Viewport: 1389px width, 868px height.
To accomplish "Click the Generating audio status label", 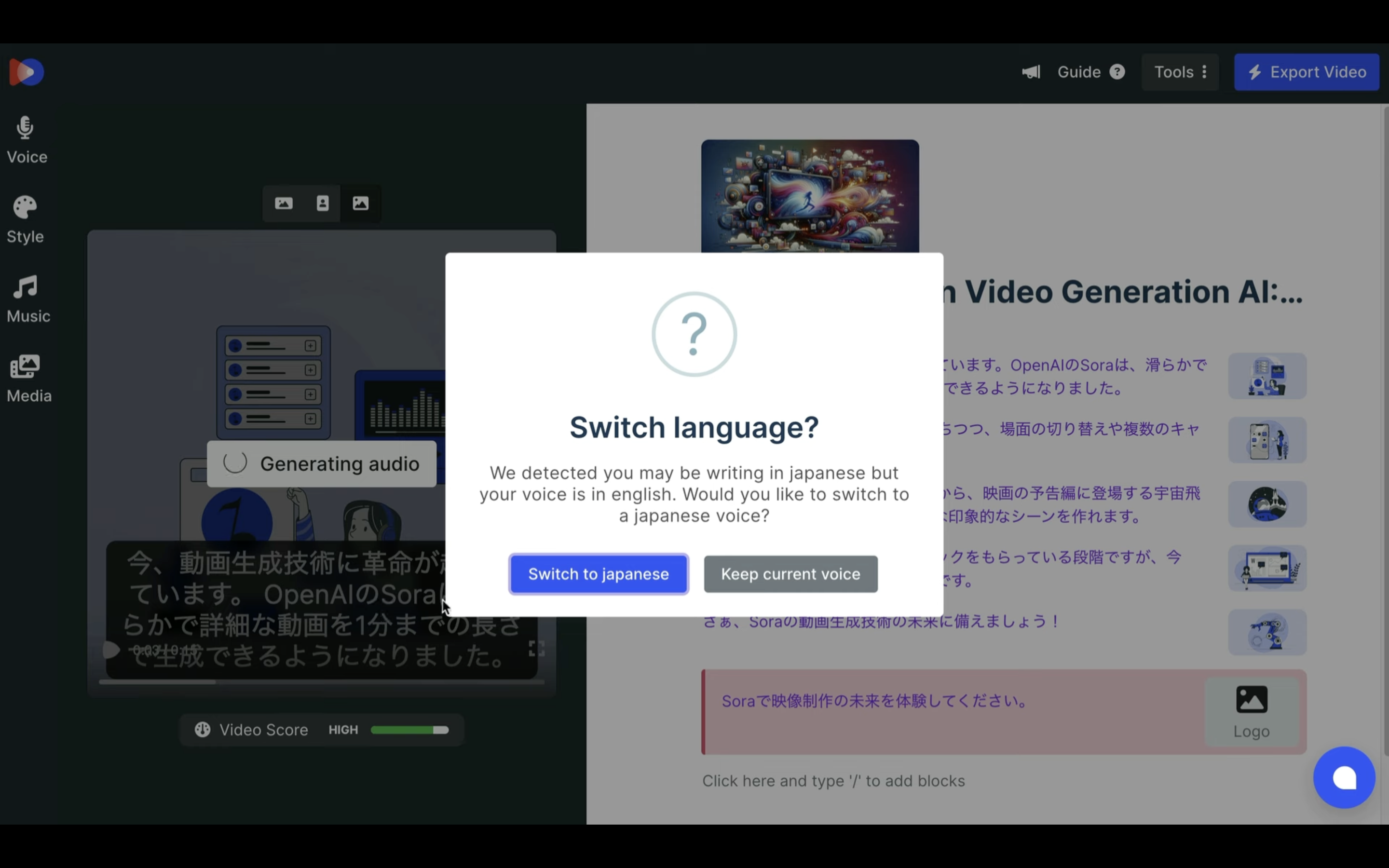I will (x=321, y=464).
